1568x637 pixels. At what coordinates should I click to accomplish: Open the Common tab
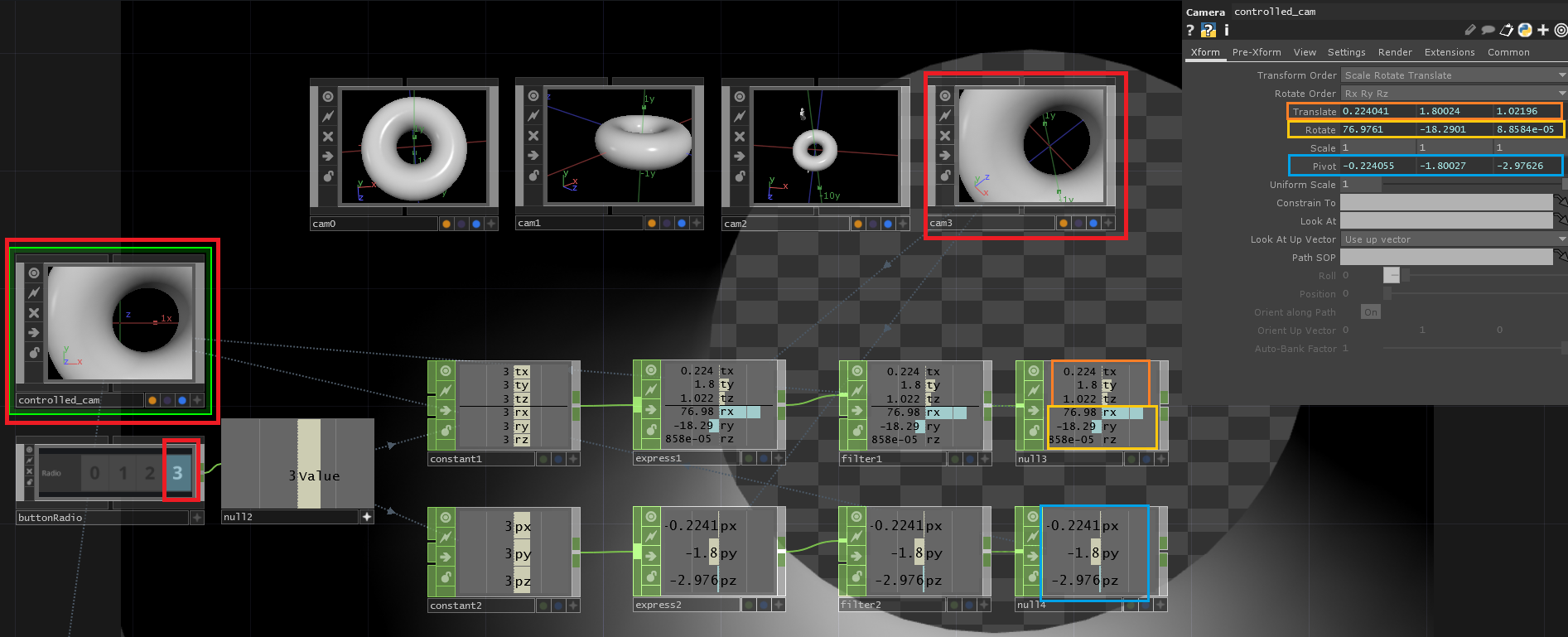click(1508, 52)
